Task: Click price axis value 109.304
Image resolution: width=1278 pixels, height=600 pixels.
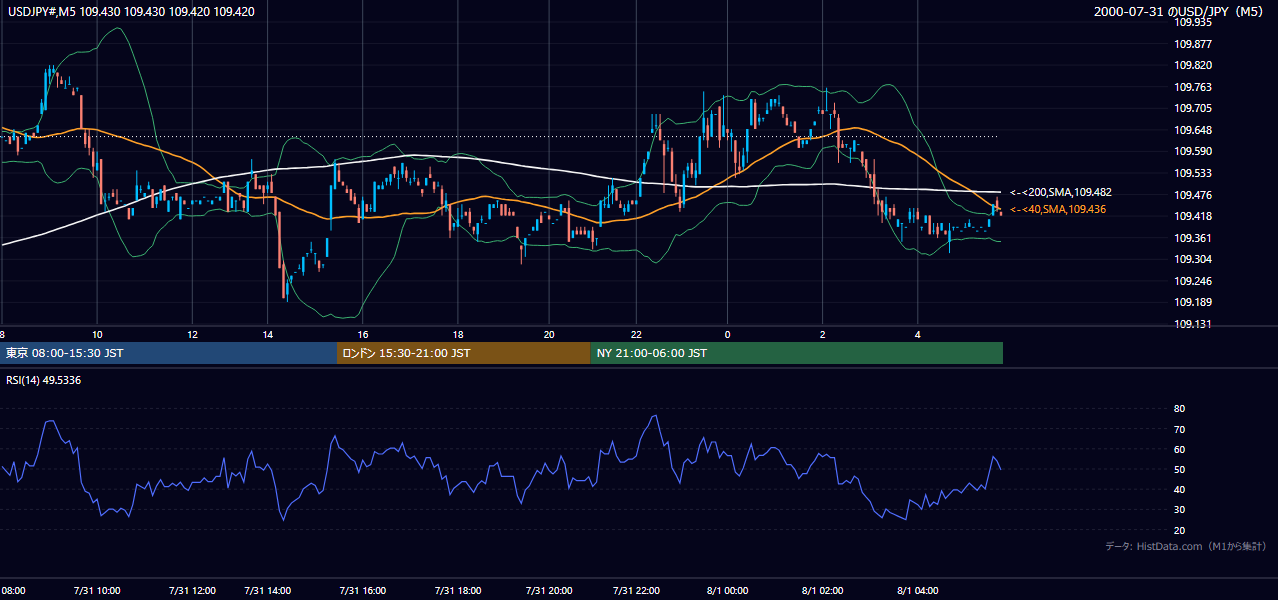Action: coord(1193,260)
